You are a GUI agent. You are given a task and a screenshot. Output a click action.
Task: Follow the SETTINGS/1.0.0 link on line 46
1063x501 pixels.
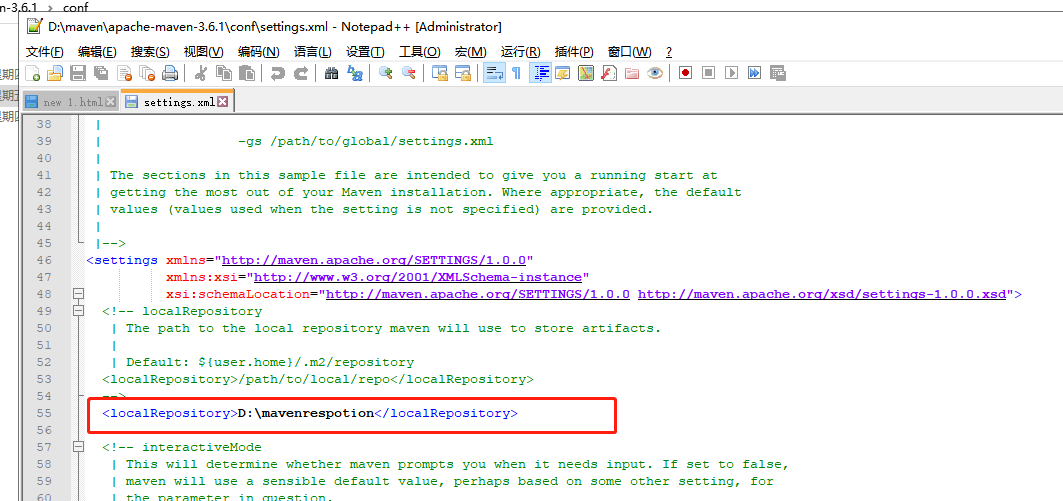(374, 260)
